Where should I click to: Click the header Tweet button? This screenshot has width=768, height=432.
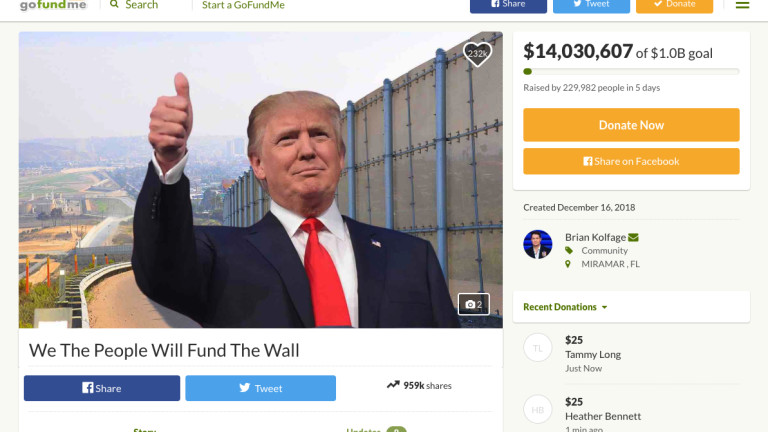pos(591,5)
